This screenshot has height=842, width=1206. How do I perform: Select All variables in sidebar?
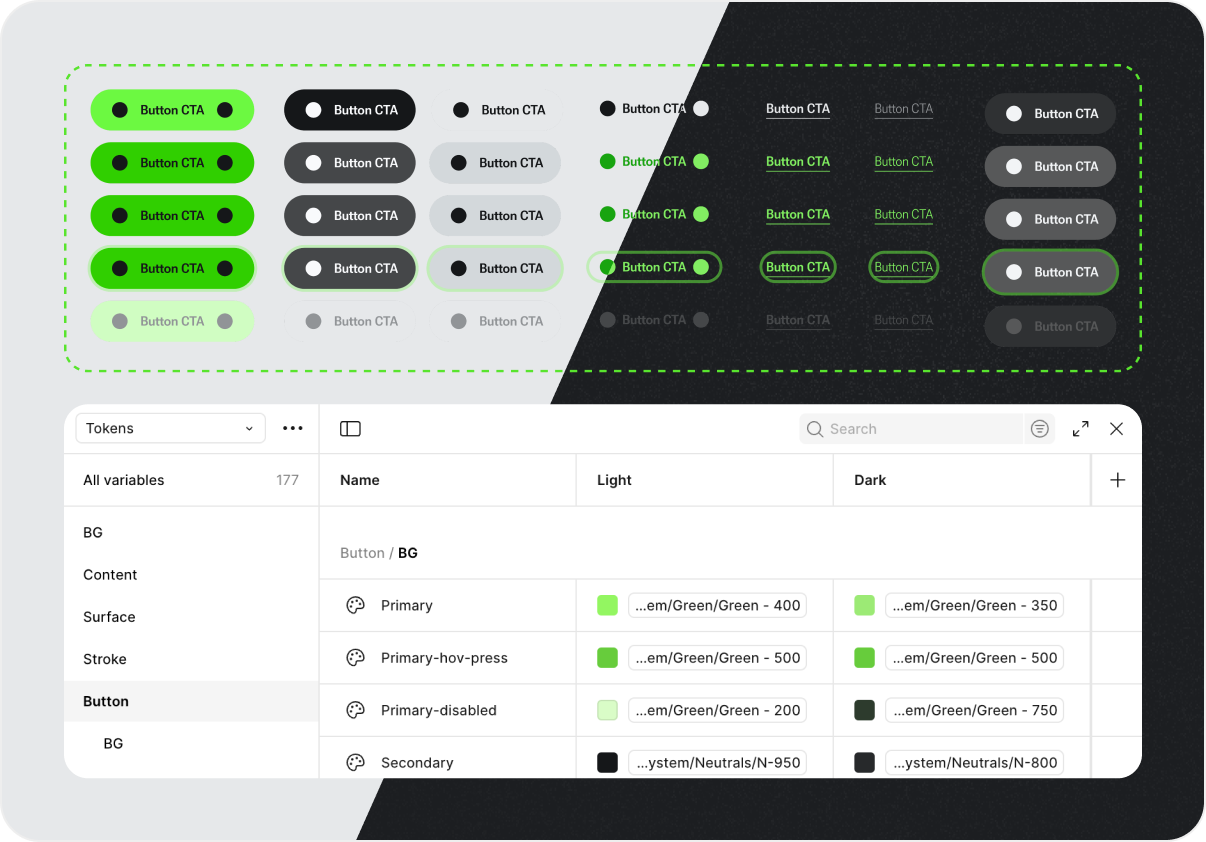pyautogui.click(x=124, y=480)
